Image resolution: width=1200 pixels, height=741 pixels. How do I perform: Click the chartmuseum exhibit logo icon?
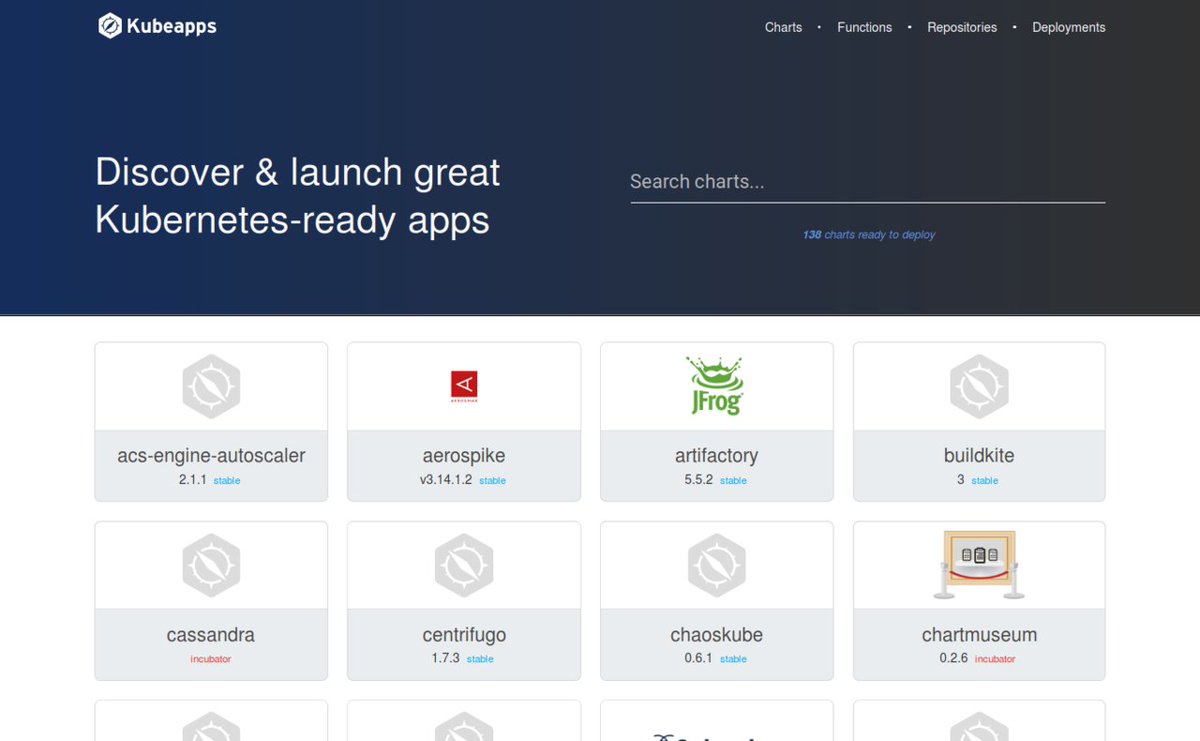979,565
